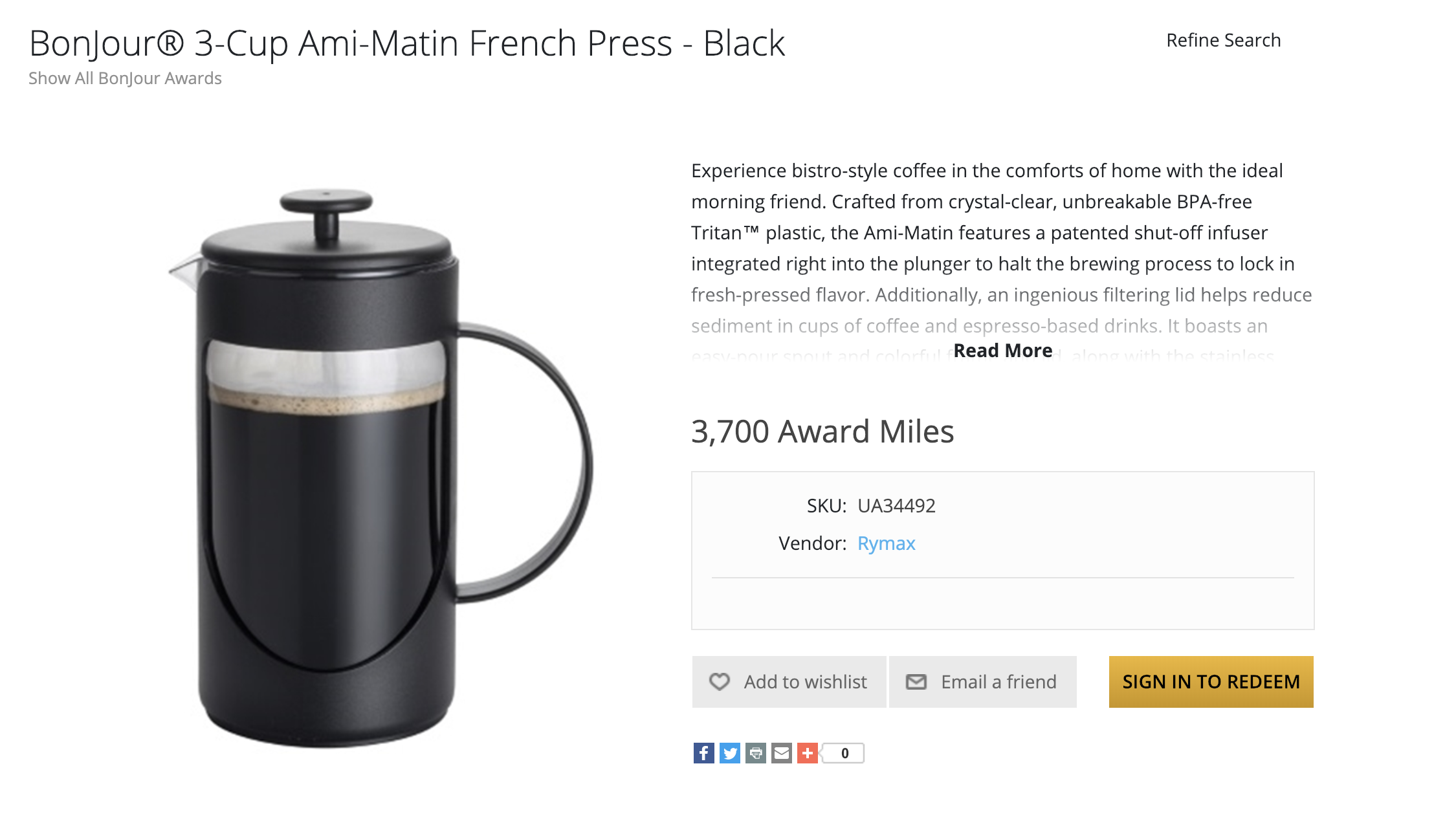The width and height of the screenshot is (1456, 832).
Task: Click Show All BonJour Awards
Action: (125, 78)
